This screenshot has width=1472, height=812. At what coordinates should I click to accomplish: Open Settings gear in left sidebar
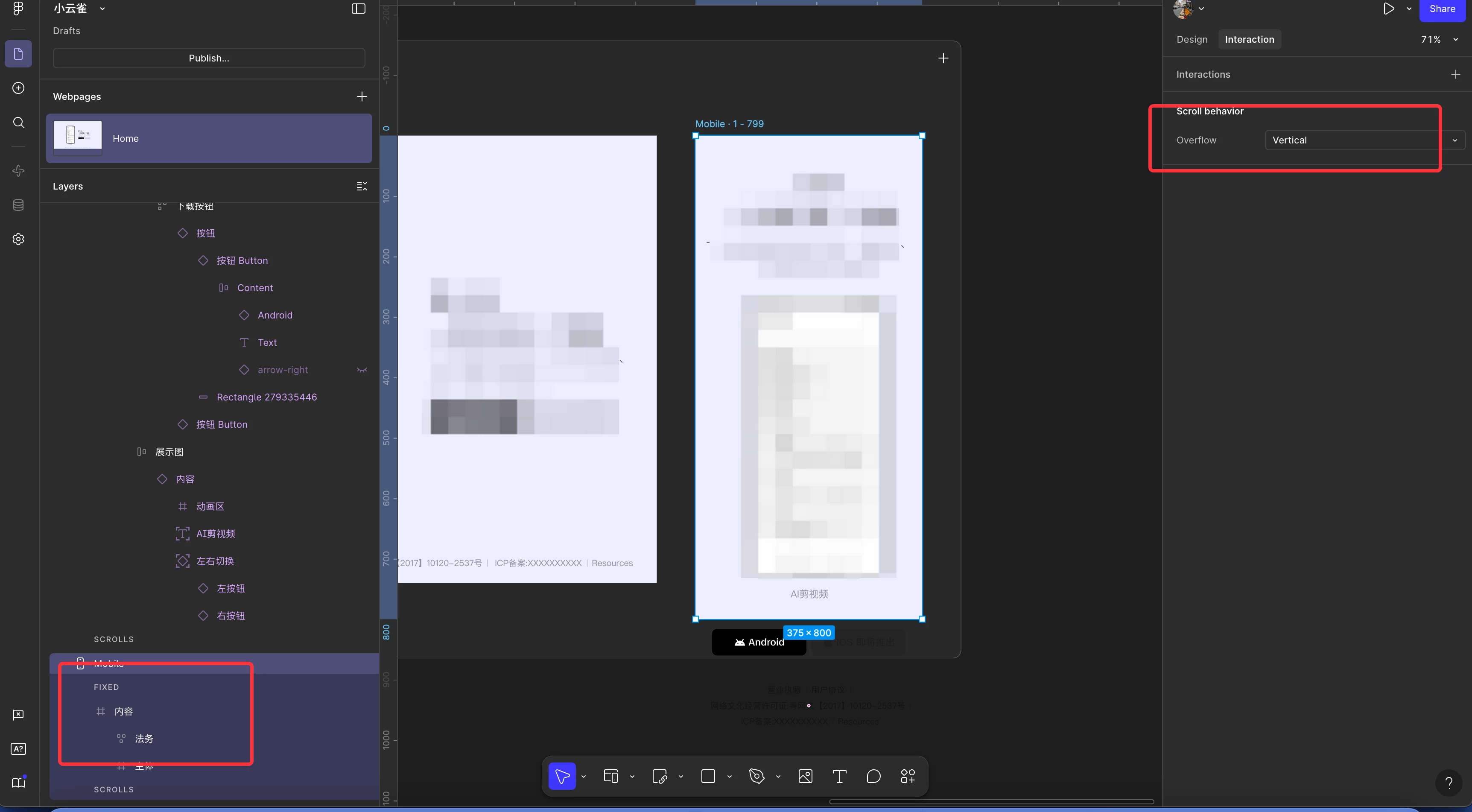click(18, 239)
